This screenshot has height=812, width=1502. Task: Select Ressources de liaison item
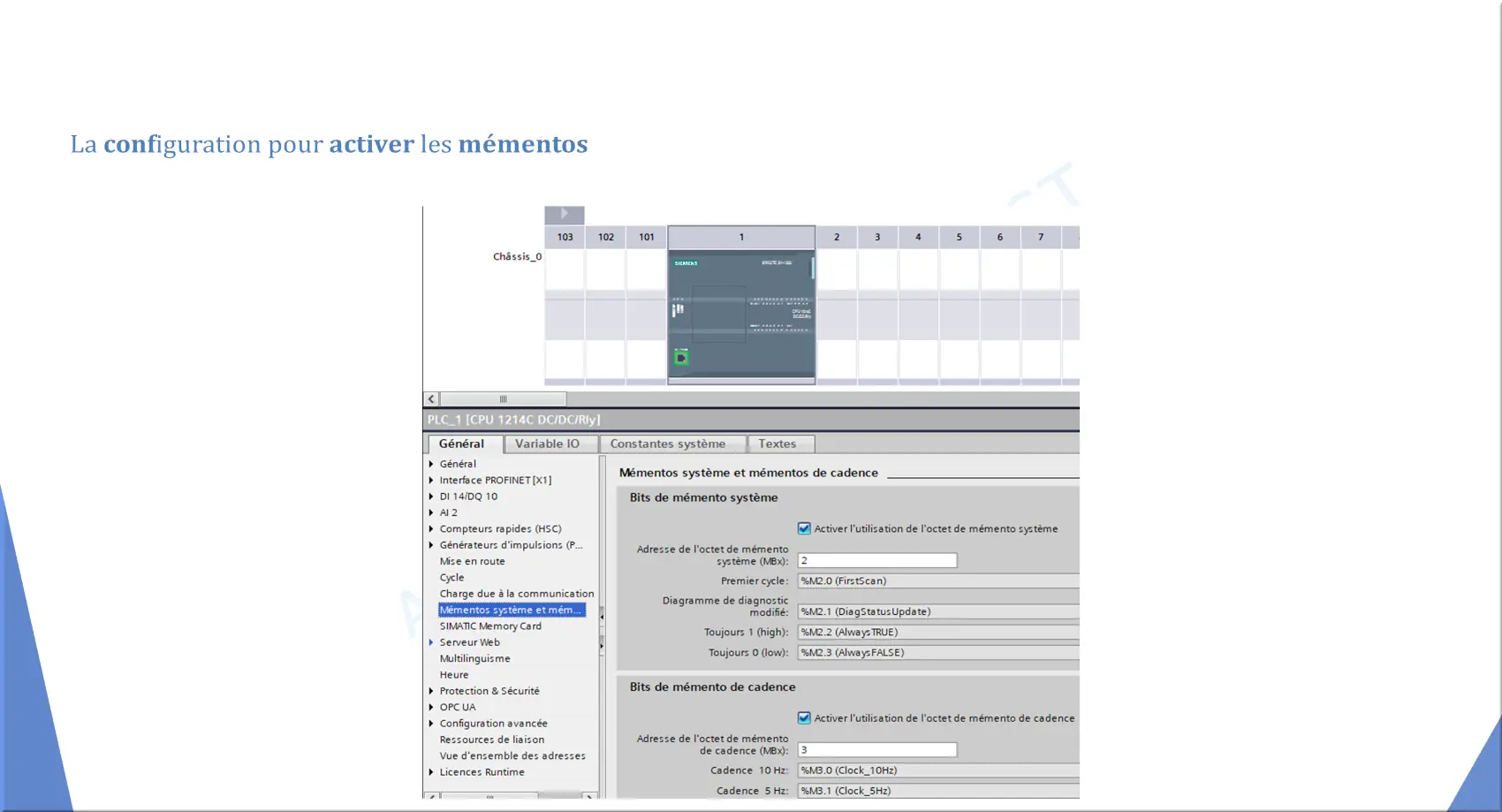click(492, 740)
